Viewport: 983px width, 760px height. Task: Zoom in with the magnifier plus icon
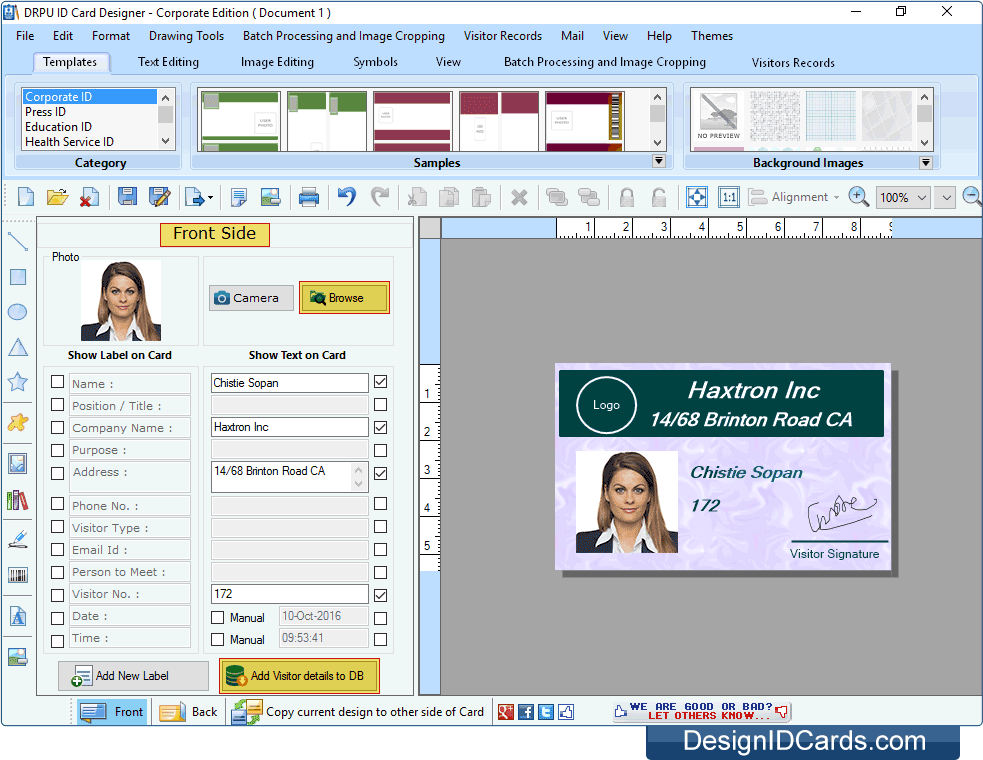[858, 197]
